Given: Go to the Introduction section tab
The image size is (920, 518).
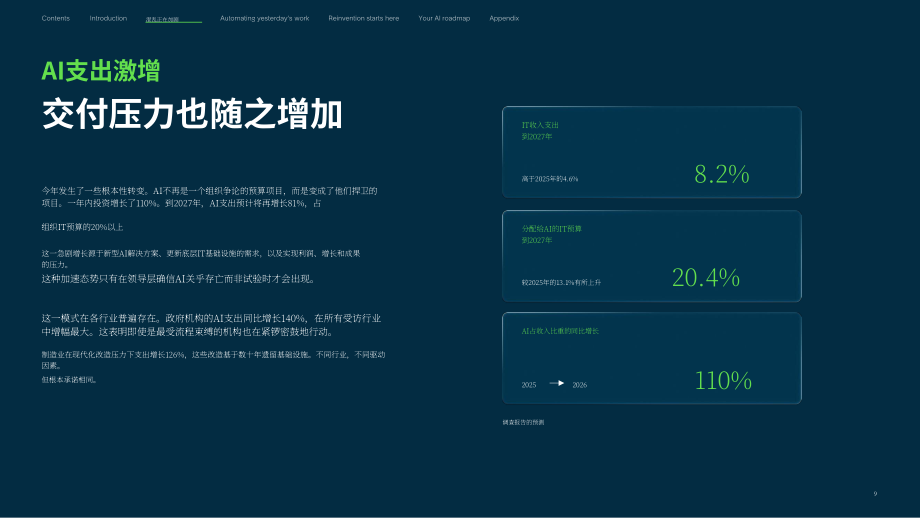Looking at the screenshot, I should [x=108, y=18].
